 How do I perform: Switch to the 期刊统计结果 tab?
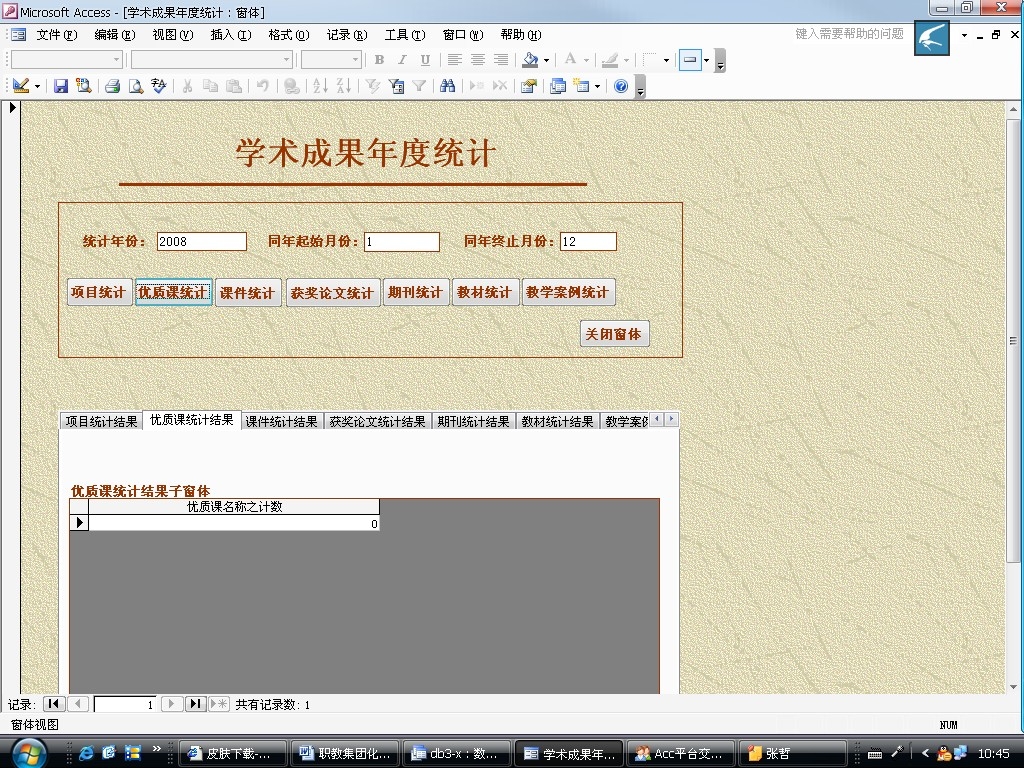(473, 422)
